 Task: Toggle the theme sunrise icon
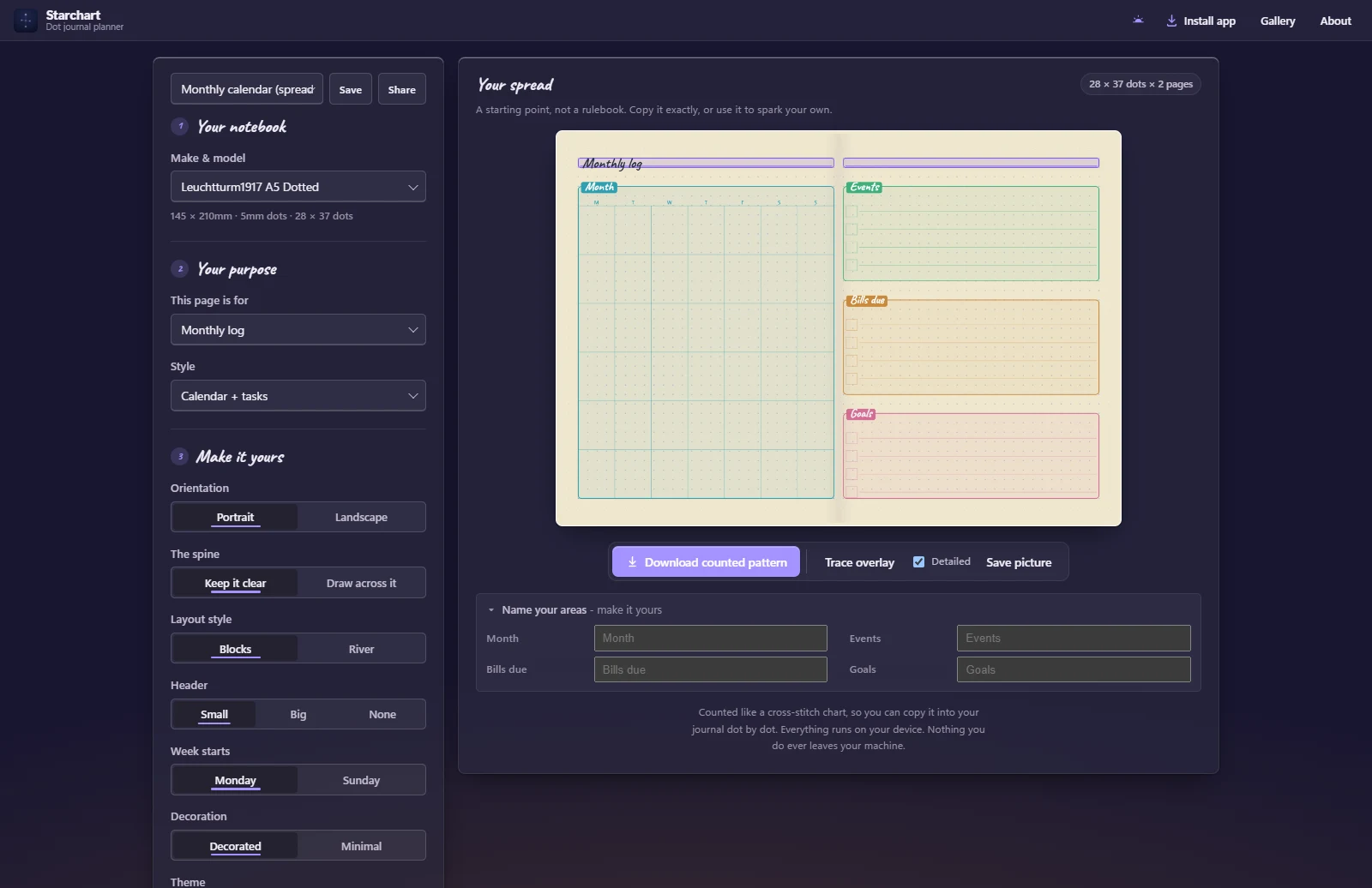click(x=1138, y=21)
